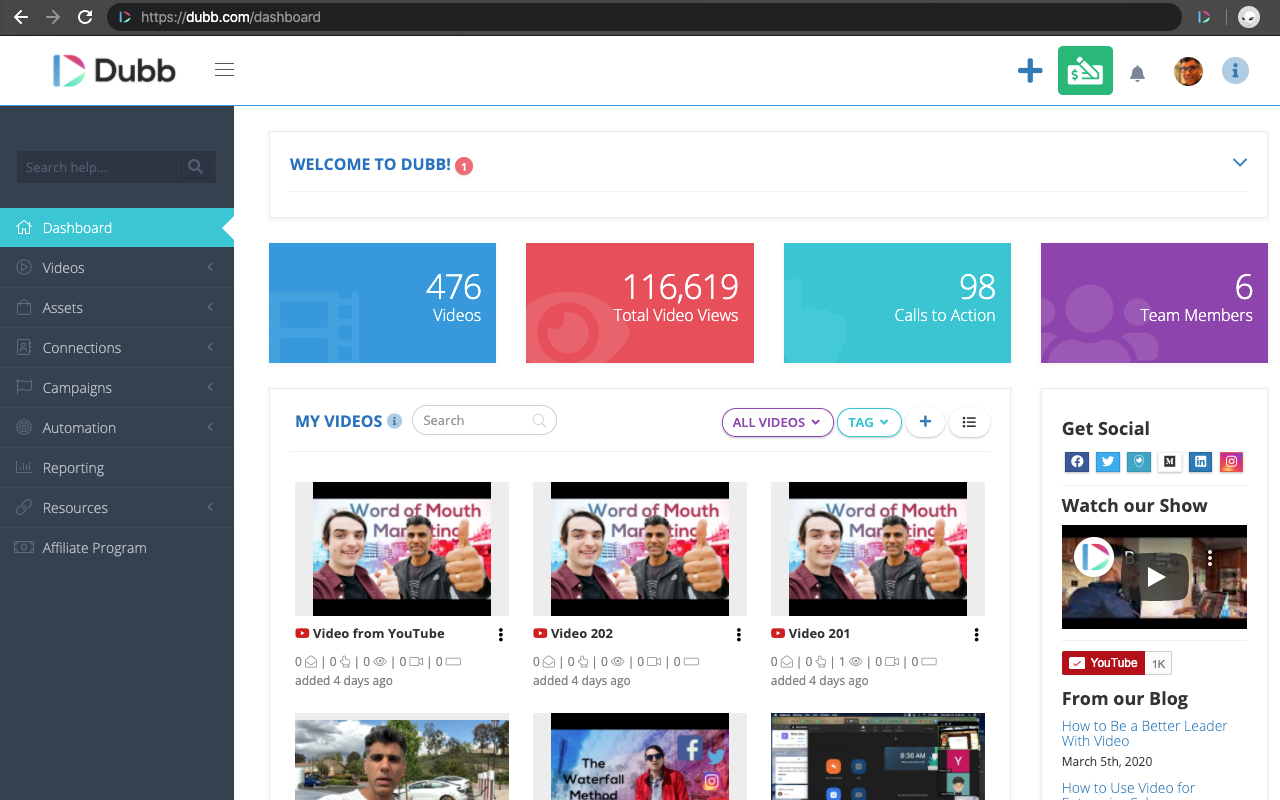Open Reporting in sidebar

[x=117, y=468]
